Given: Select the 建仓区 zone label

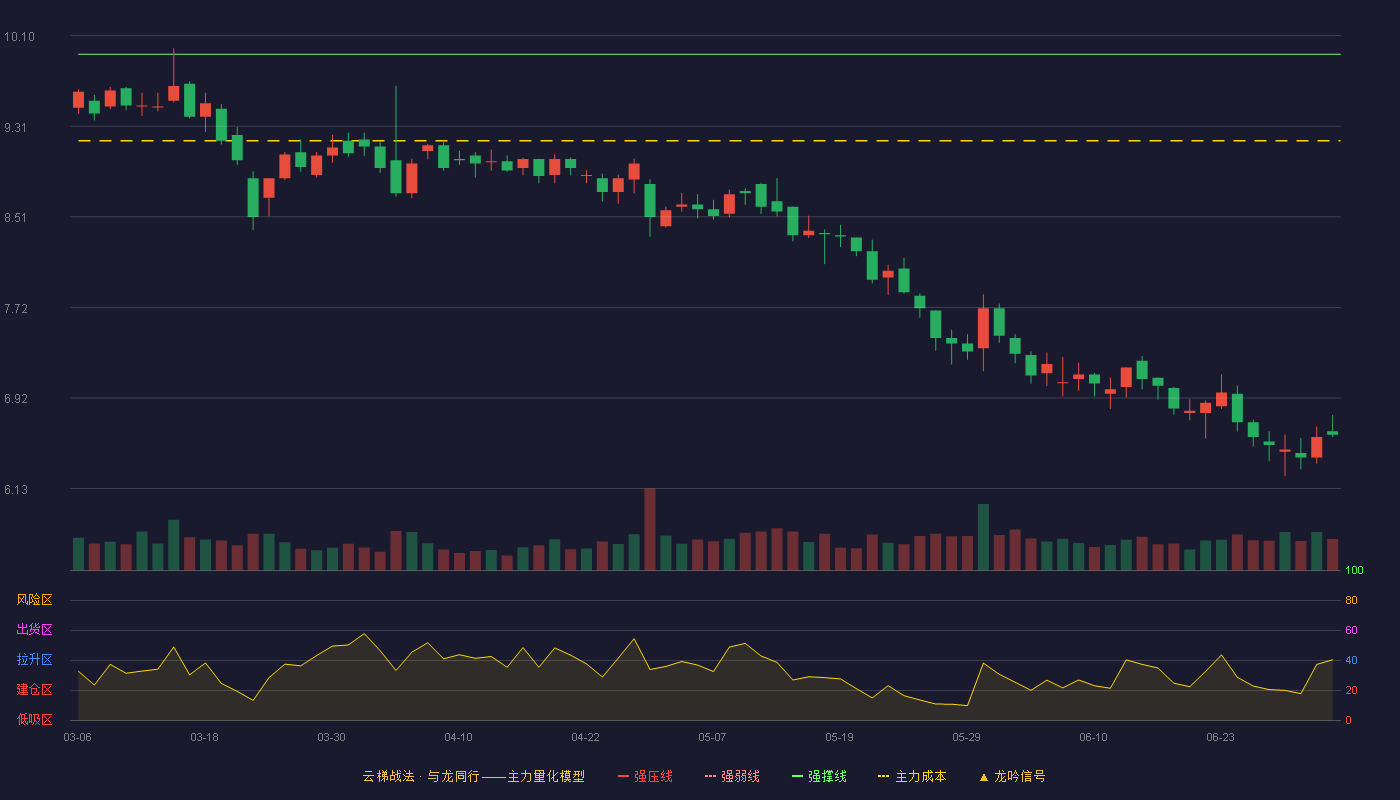Looking at the screenshot, I should click(34, 690).
